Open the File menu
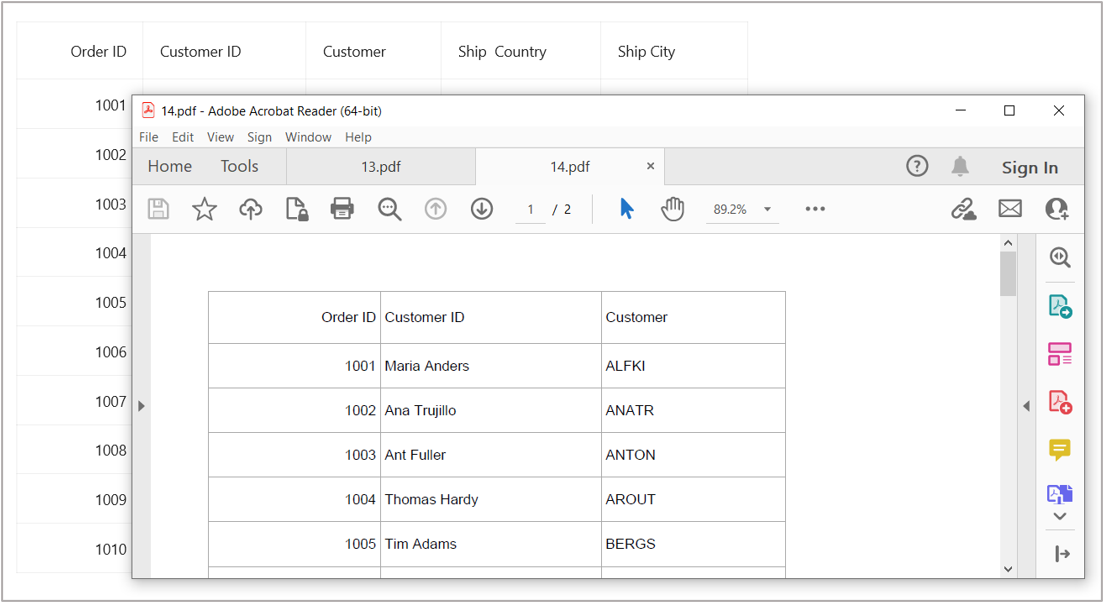The image size is (1104, 603). 149,137
